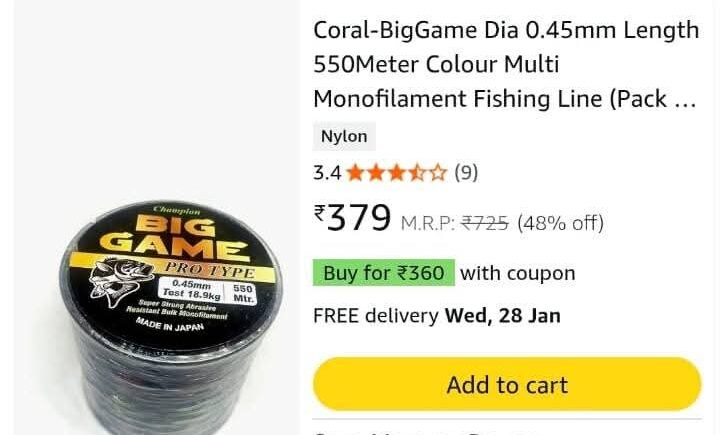
Task: Click the first filled orange star
Action: click(x=355, y=173)
